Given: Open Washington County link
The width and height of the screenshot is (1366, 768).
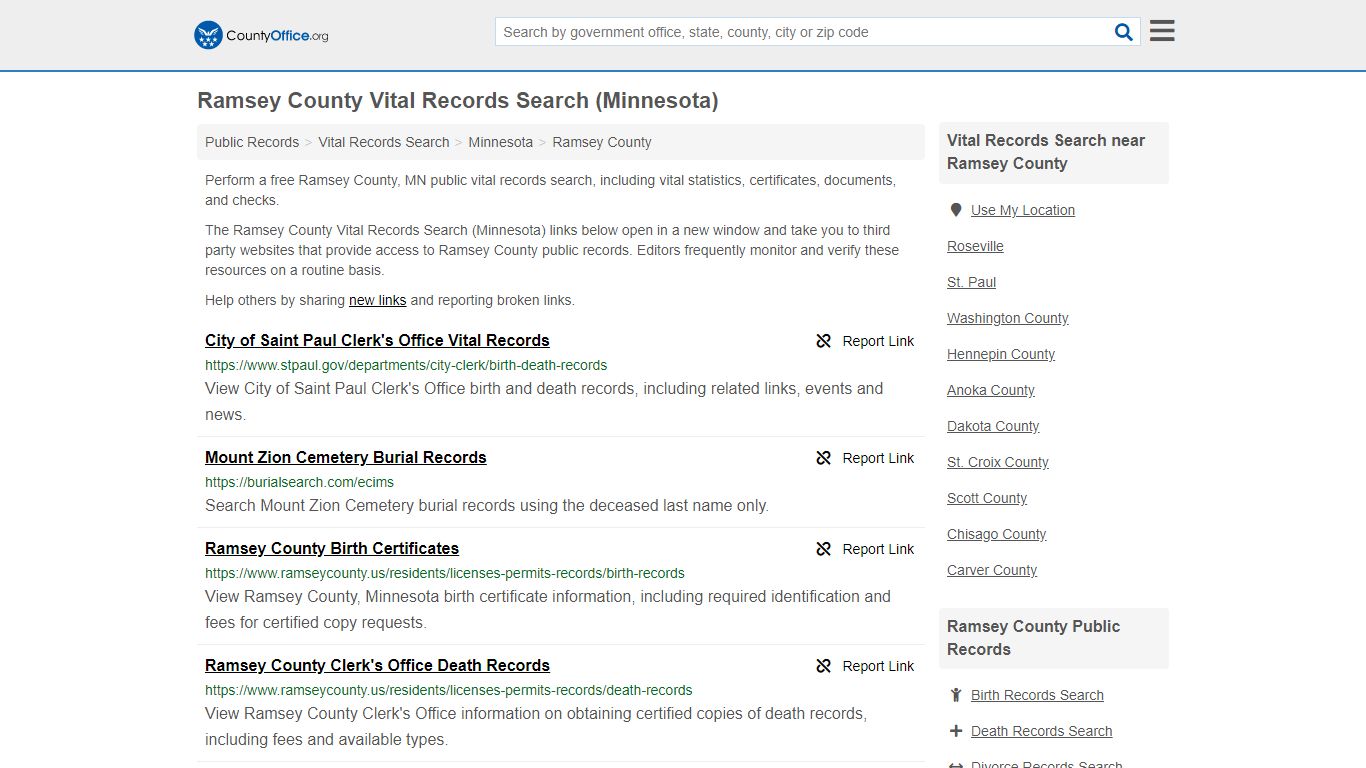Looking at the screenshot, I should [1008, 318].
